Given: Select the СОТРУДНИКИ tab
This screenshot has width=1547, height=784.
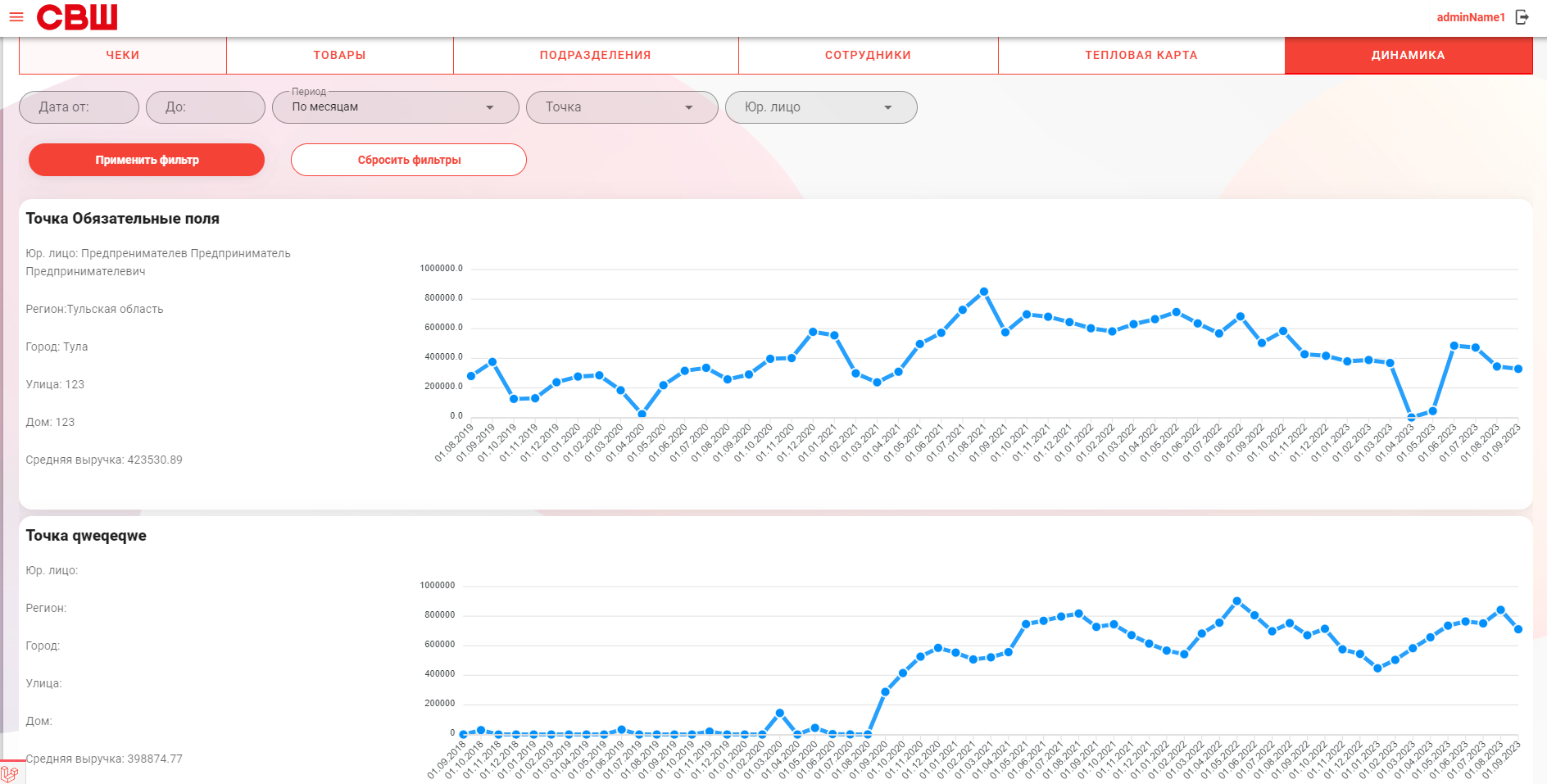Looking at the screenshot, I should coord(869,55).
